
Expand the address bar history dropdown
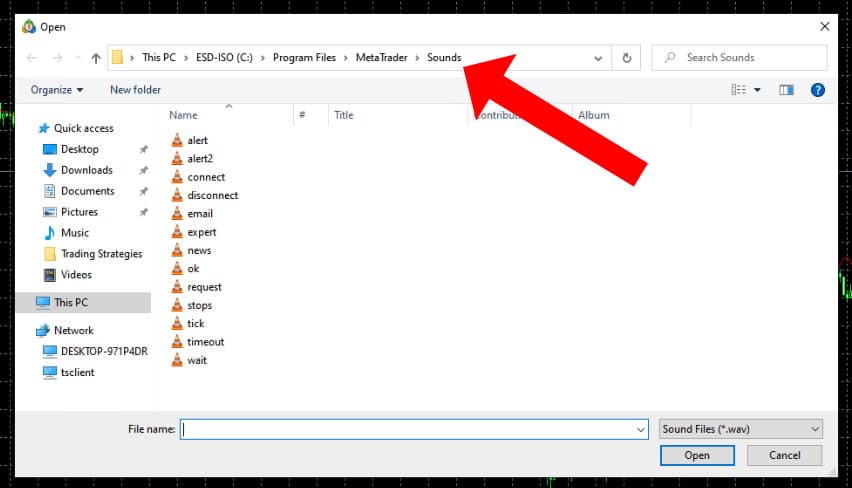598,58
